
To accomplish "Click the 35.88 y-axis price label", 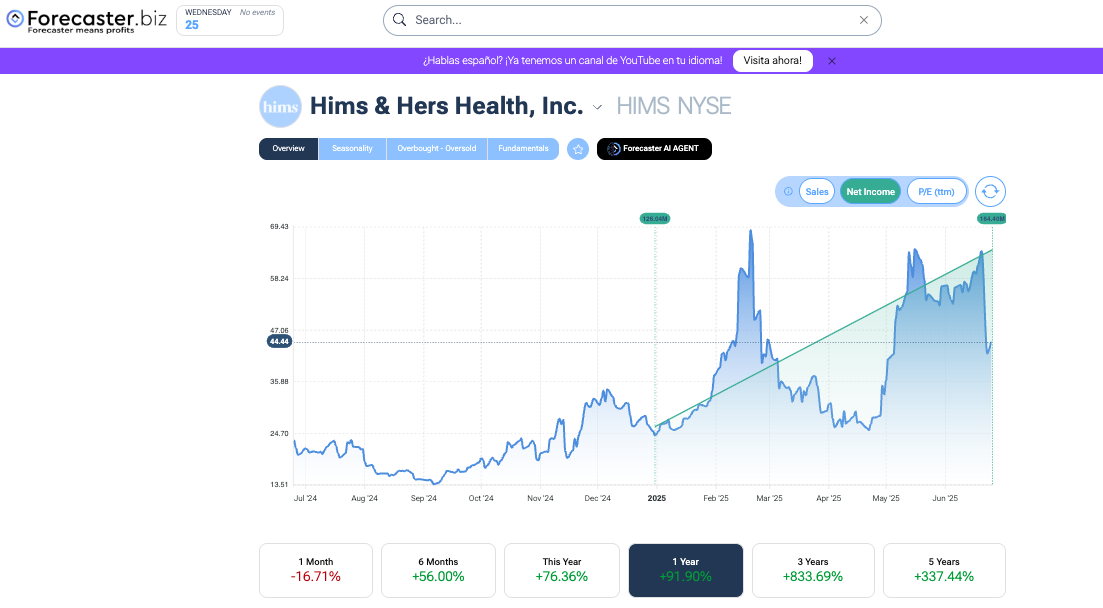I will click(279, 381).
